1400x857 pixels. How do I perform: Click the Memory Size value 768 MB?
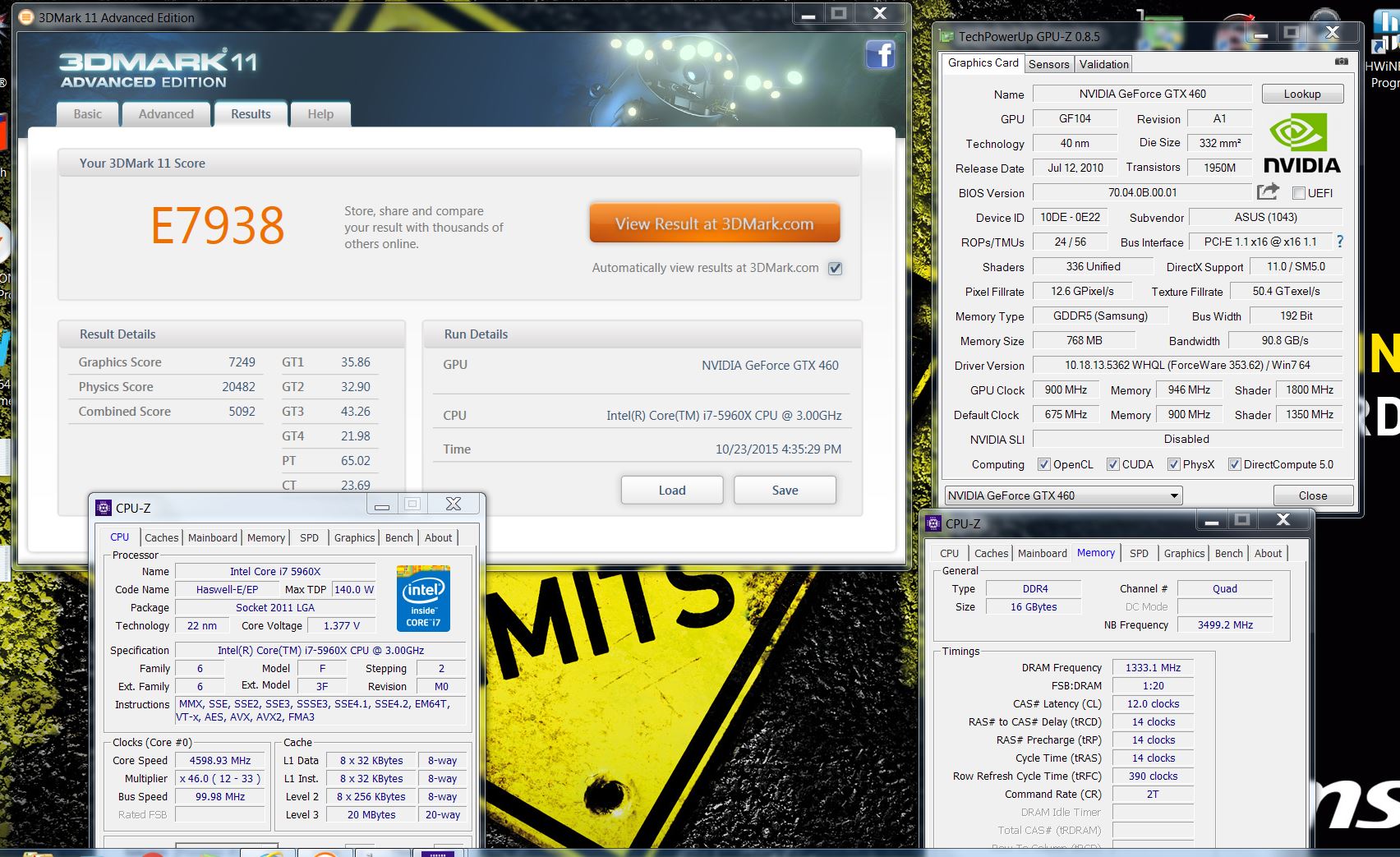pos(1084,340)
